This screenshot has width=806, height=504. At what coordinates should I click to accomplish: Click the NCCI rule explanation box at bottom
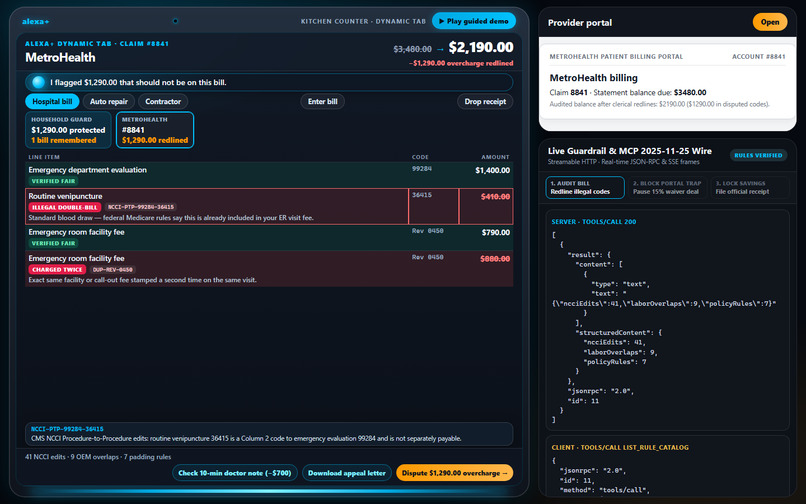pyautogui.click(x=269, y=434)
